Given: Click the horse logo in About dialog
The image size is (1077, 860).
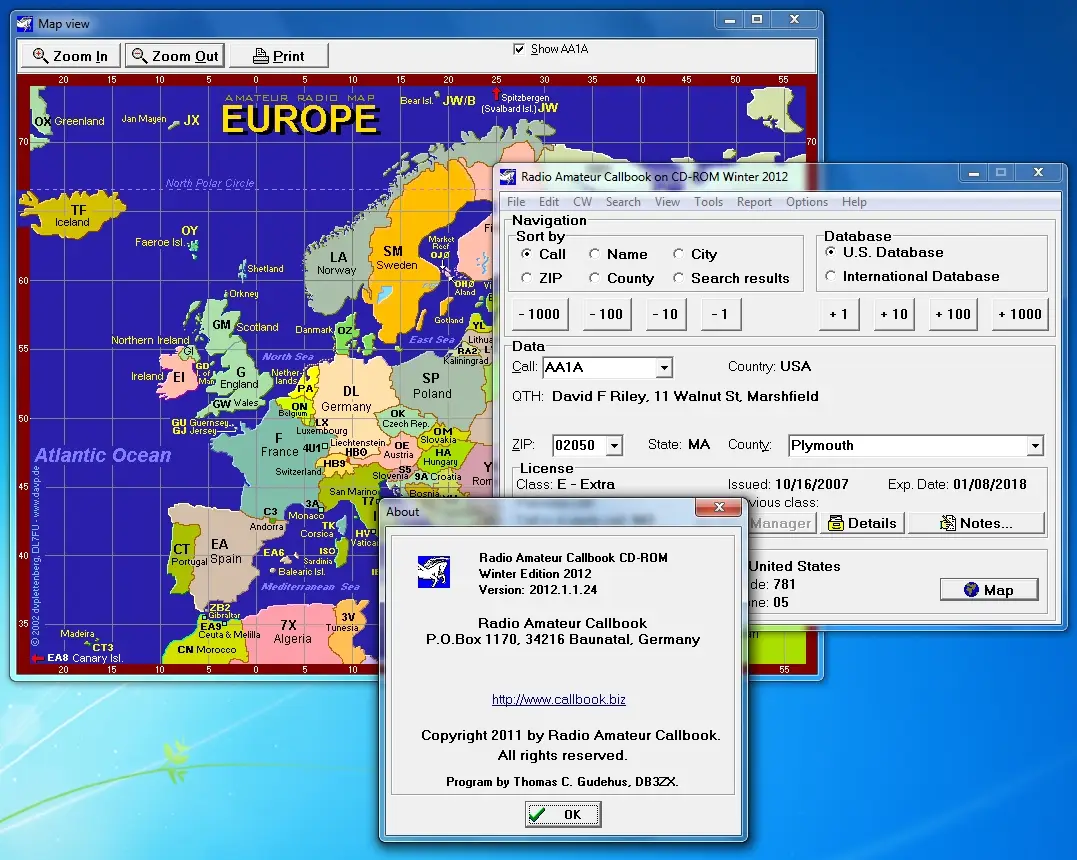Looking at the screenshot, I should (x=433, y=572).
